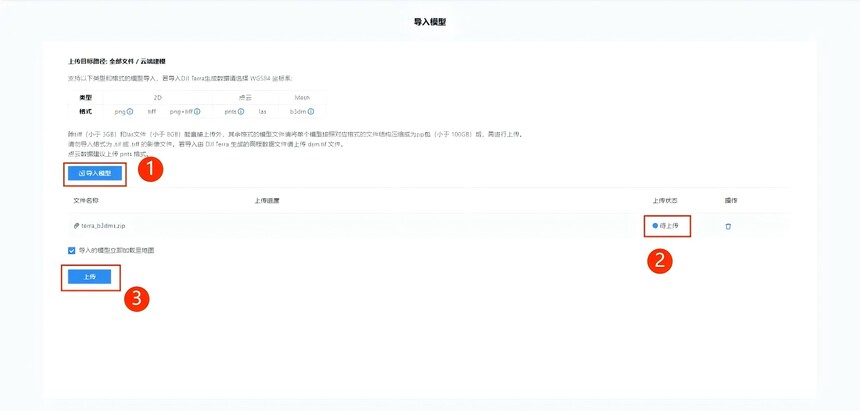Click the 文件名称 column header
This screenshot has height=411, width=860.
(86, 201)
